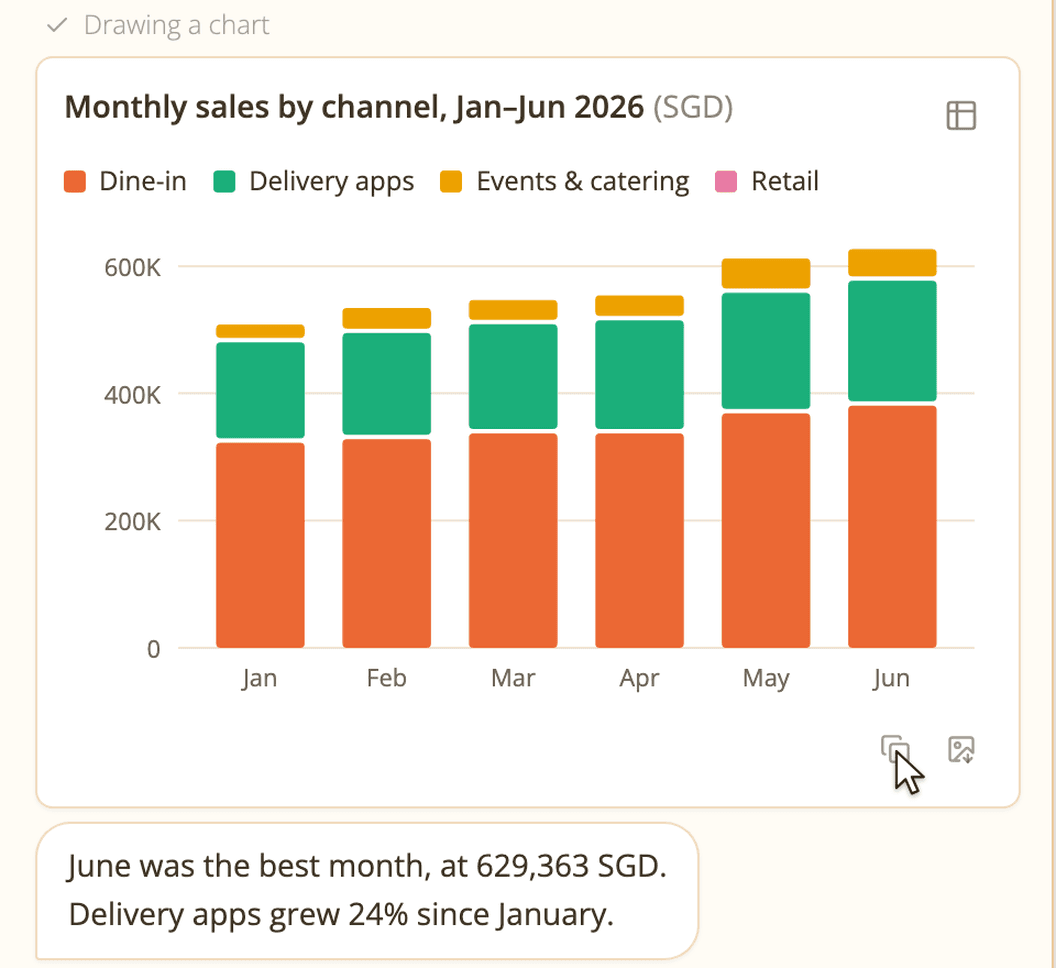Screen dimensions: 1056x968
Task: Toggle Delivery apps series in legend
Action: tap(314, 181)
